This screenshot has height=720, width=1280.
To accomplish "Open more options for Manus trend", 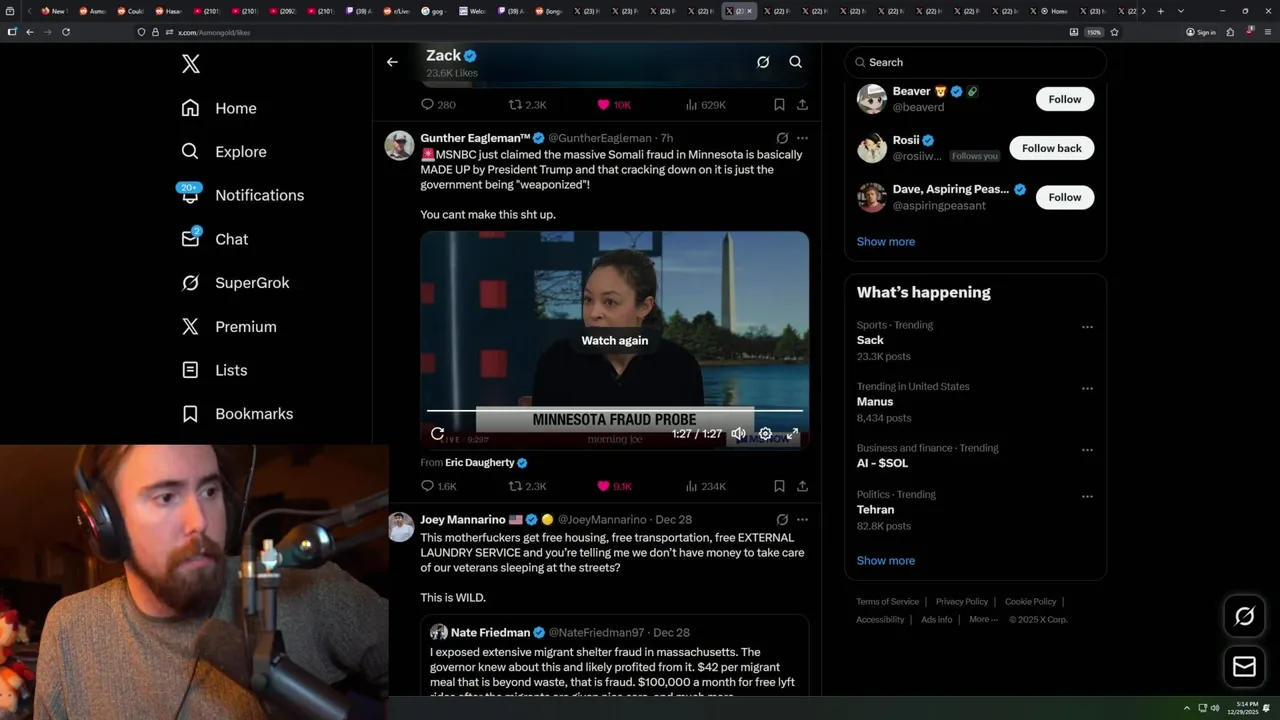I will [x=1087, y=389].
